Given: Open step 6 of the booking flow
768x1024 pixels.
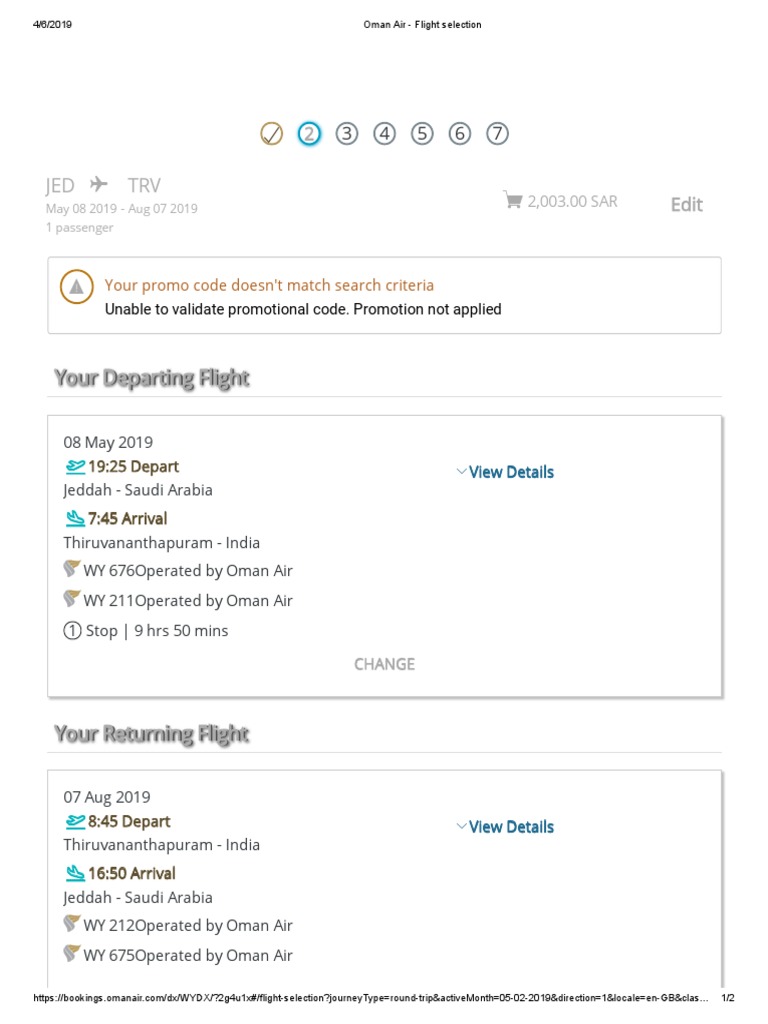Looking at the screenshot, I should click(x=460, y=134).
